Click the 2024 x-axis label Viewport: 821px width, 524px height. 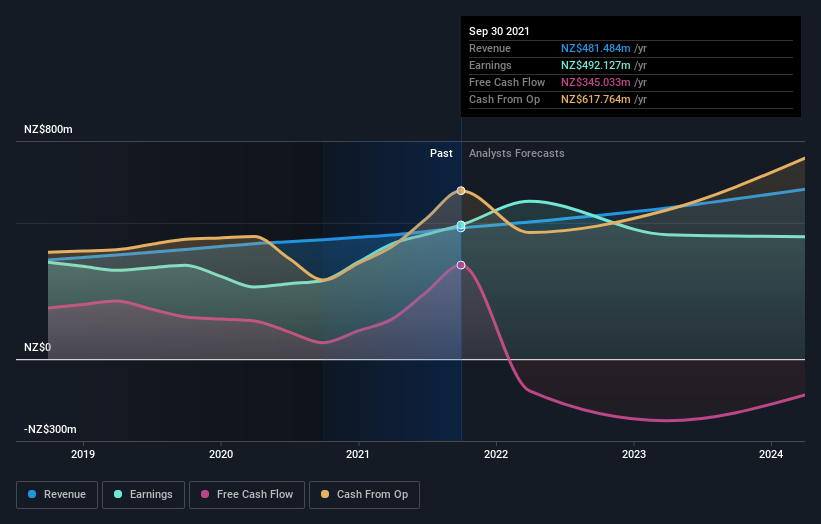pos(771,454)
